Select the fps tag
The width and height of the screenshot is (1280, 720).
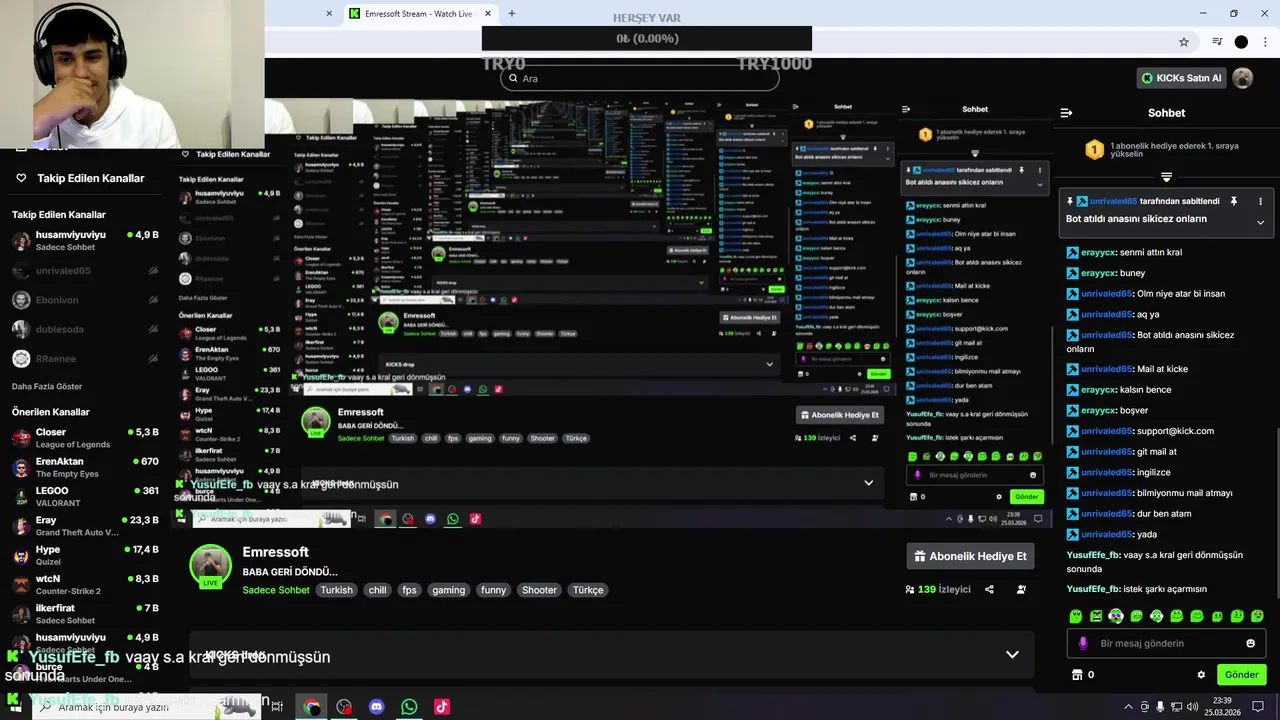click(x=409, y=590)
